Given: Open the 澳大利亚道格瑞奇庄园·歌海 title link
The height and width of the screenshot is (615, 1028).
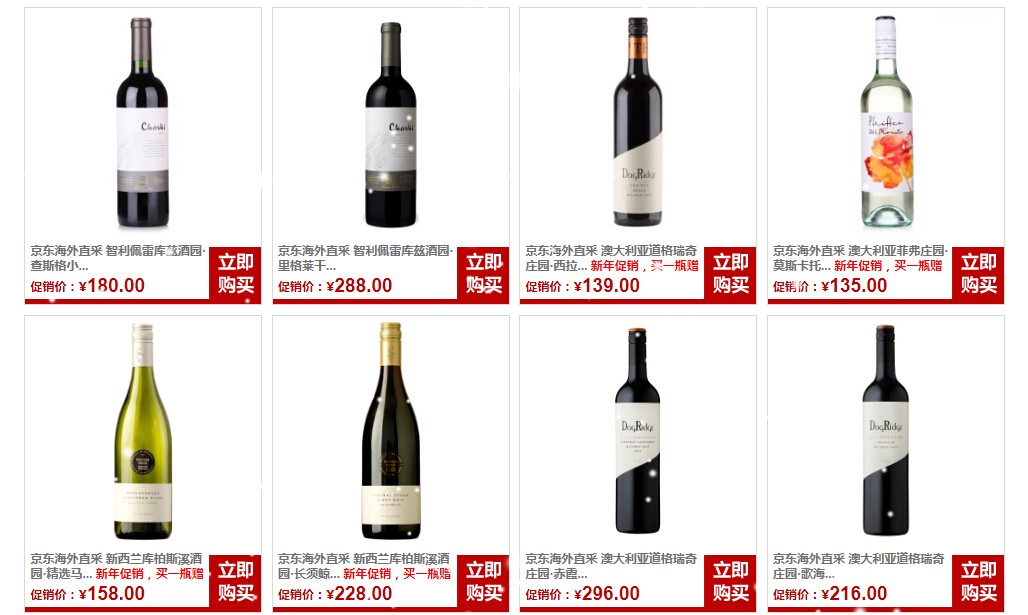Looking at the screenshot, I should (x=859, y=566).
